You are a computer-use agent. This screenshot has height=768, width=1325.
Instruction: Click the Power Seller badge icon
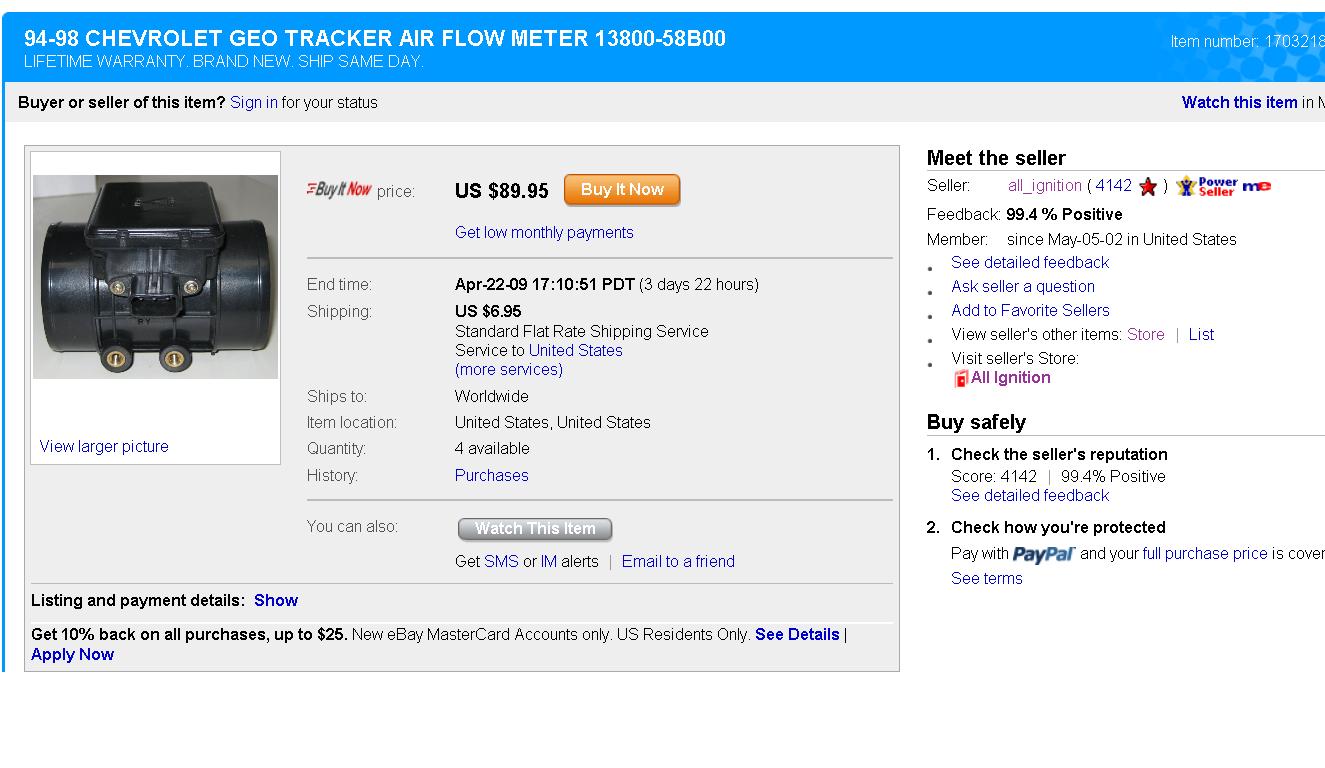[x=1207, y=187]
